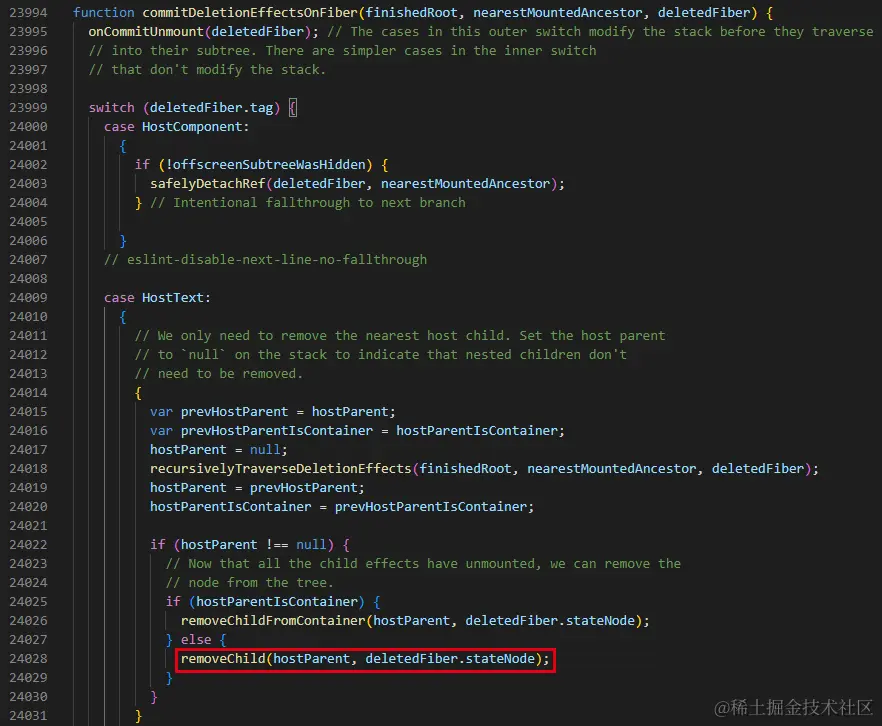Viewport: 882px width, 726px height.
Task: Click the else keyword on line 24027
Action: click(196, 640)
